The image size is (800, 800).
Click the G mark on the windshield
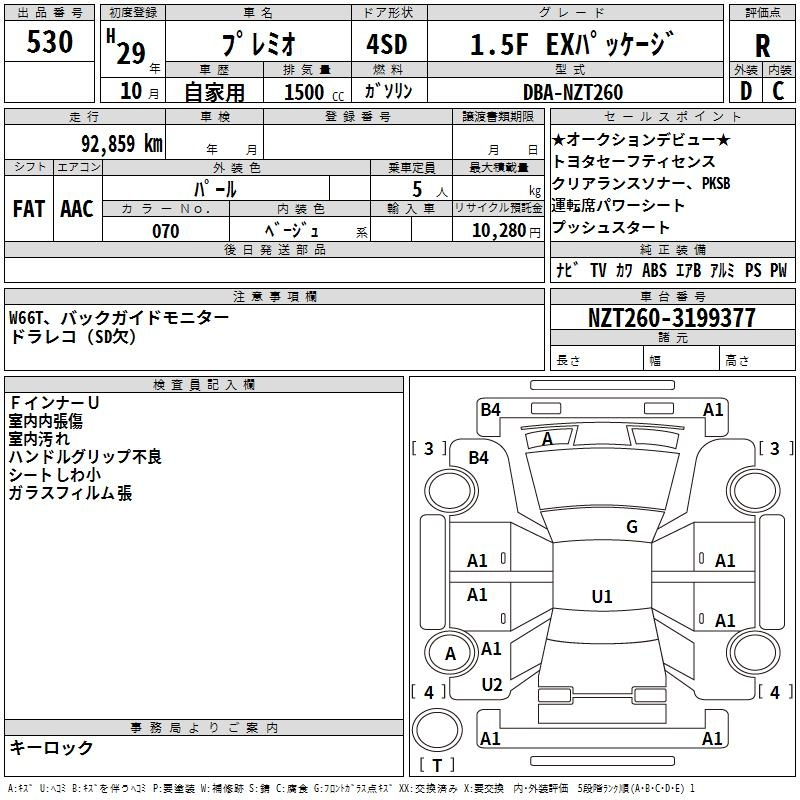[632, 526]
